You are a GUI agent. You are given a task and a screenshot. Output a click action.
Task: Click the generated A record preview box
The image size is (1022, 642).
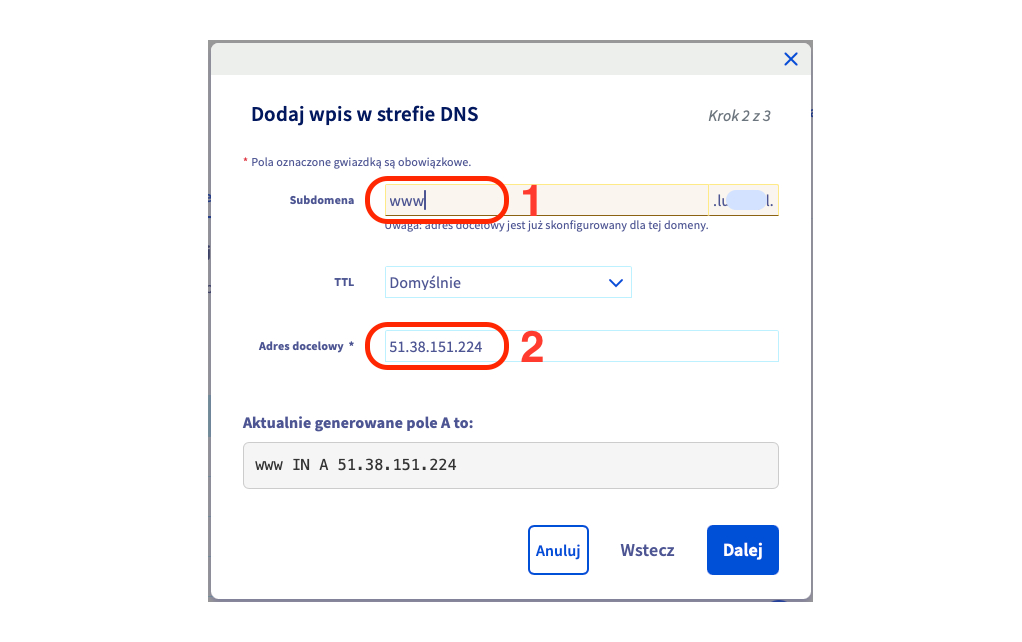(x=510, y=465)
